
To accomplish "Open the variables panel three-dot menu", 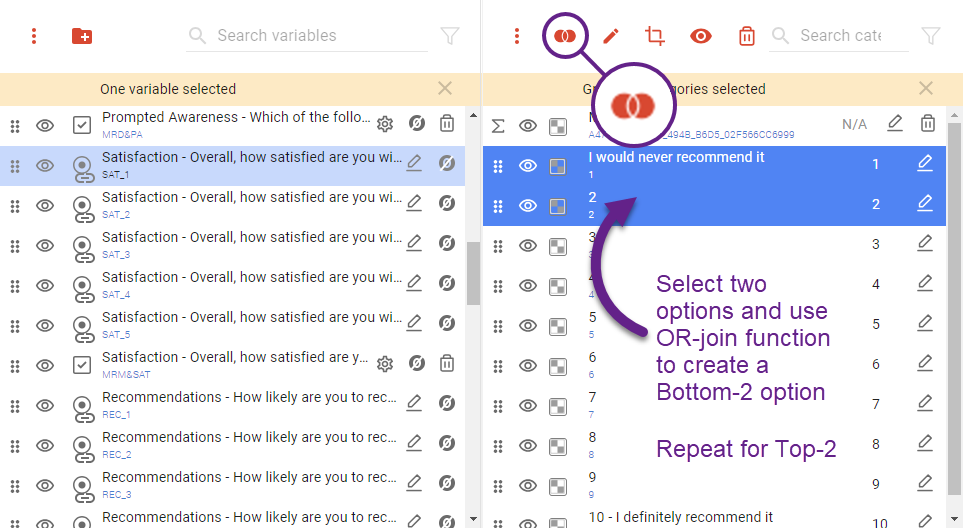I will (x=34, y=36).
